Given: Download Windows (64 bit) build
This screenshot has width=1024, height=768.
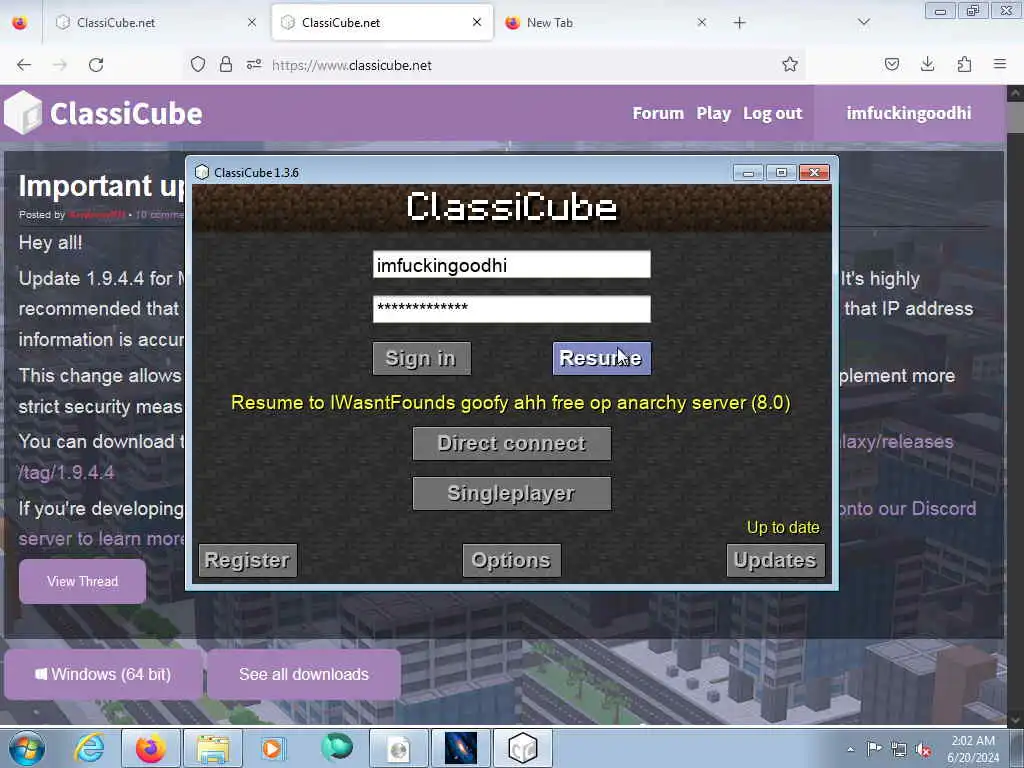Looking at the screenshot, I should coord(103,674).
